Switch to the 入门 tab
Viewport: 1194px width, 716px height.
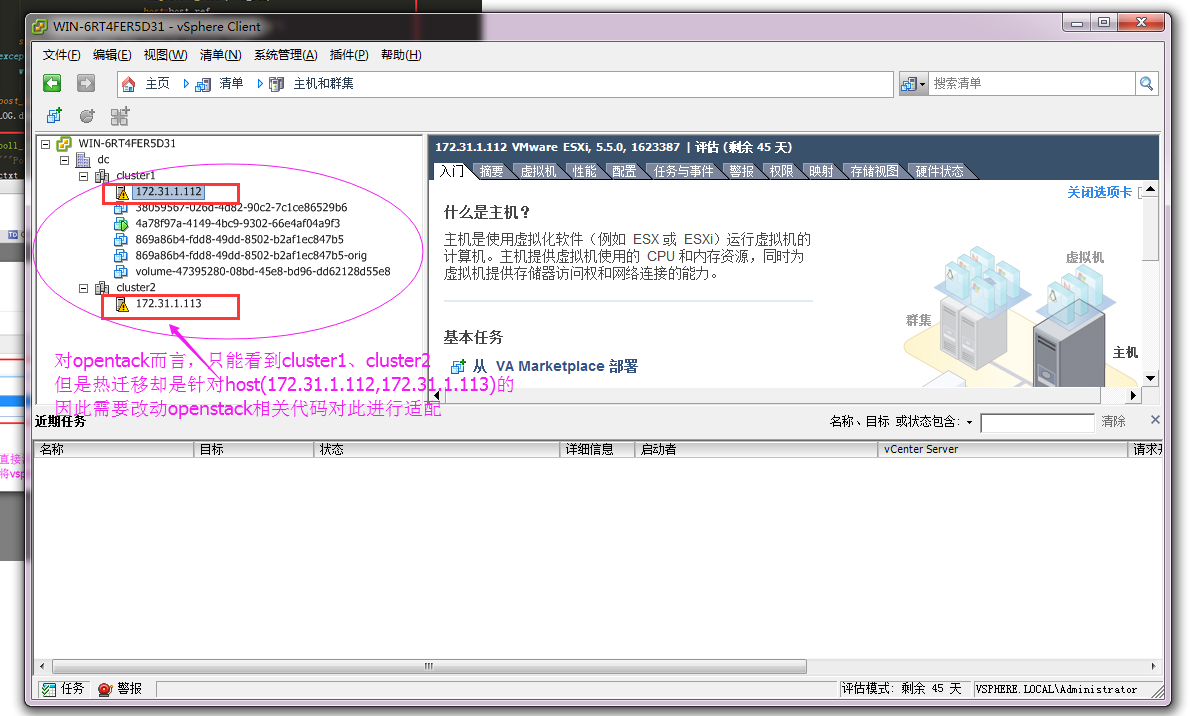(452, 171)
